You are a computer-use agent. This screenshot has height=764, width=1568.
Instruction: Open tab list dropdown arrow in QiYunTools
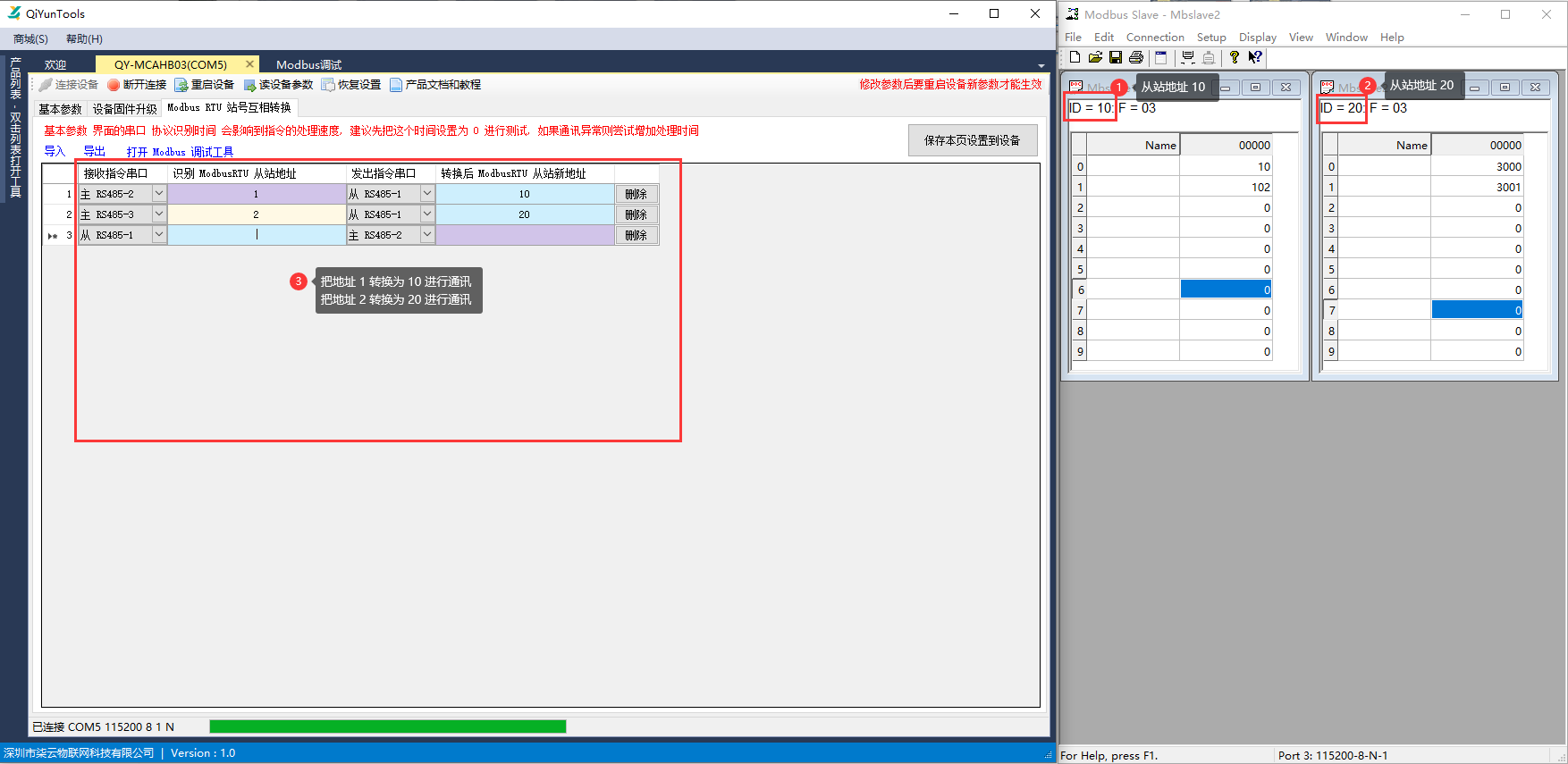point(1041,66)
